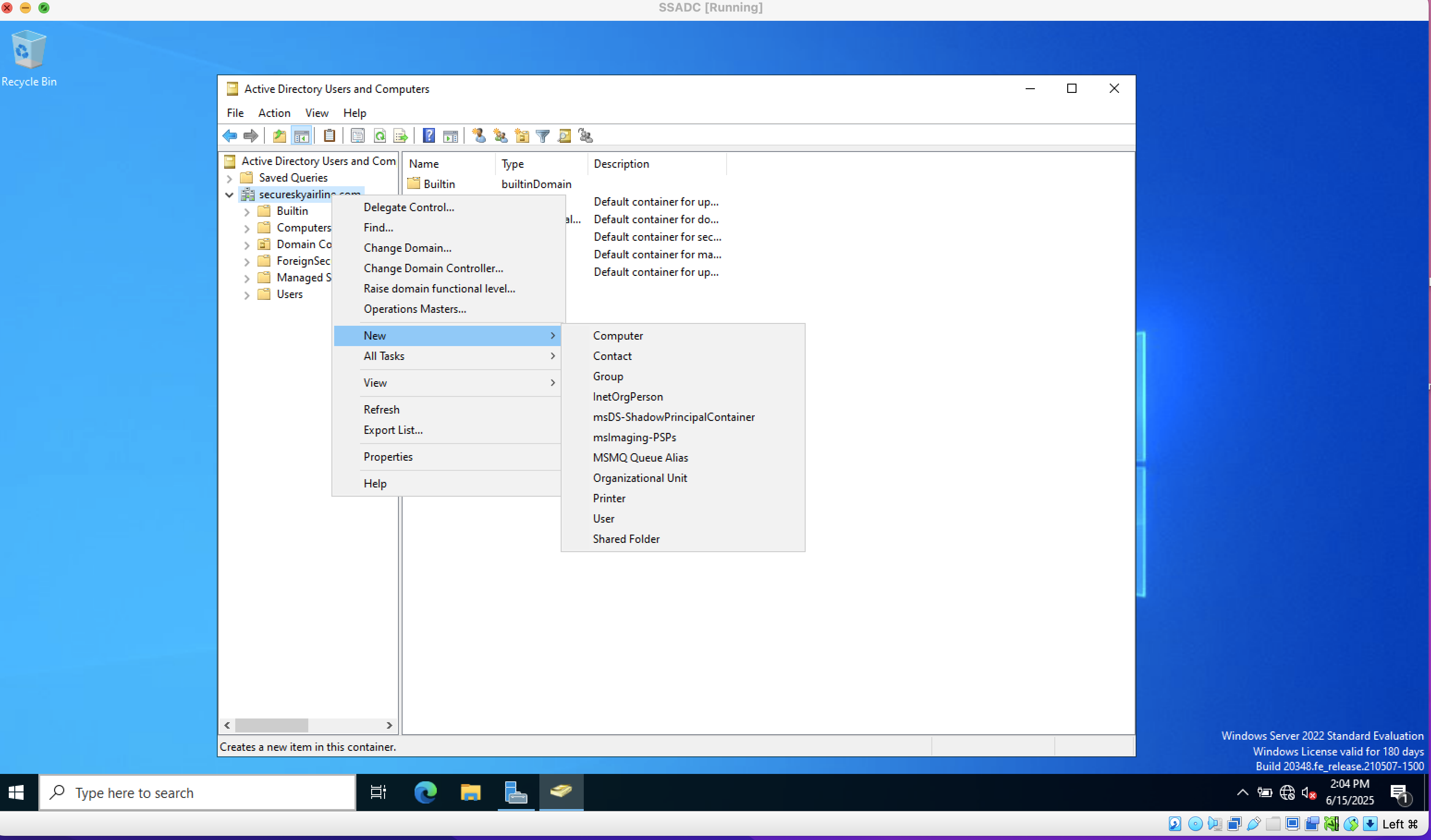1431x840 pixels.
Task: Expand the Domain Controllers tree node
Action: [x=247, y=245]
